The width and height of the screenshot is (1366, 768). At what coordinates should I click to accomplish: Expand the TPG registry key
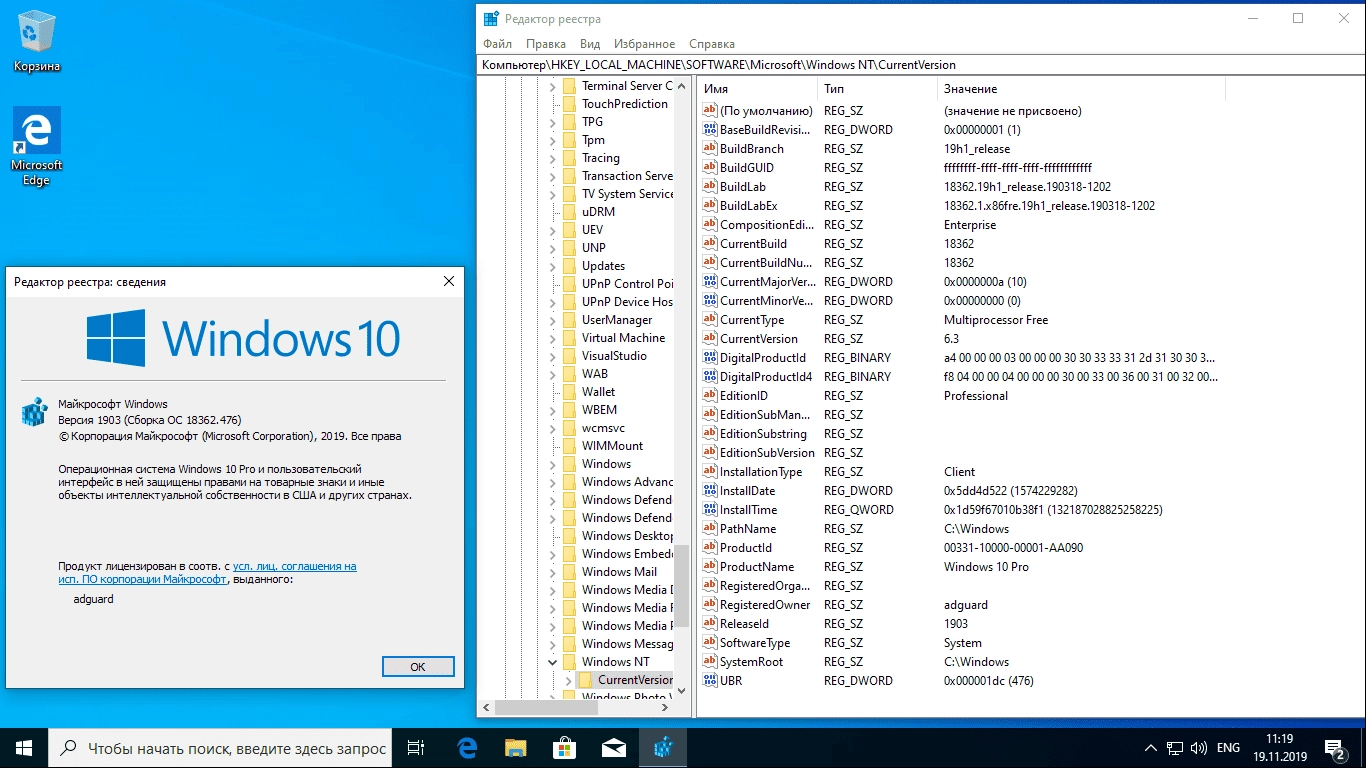pos(552,121)
